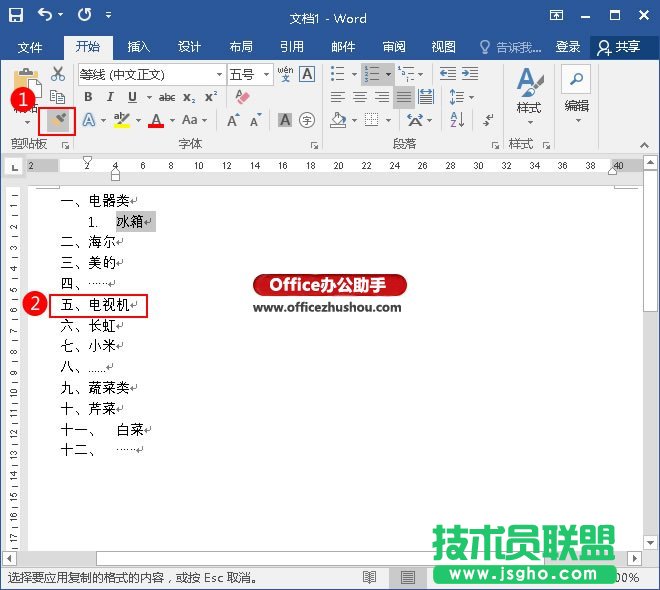Image resolution: width=660 pixels, height=590 pixels.
Task: Toggle Bold formatting
Action: click(88, 97)
